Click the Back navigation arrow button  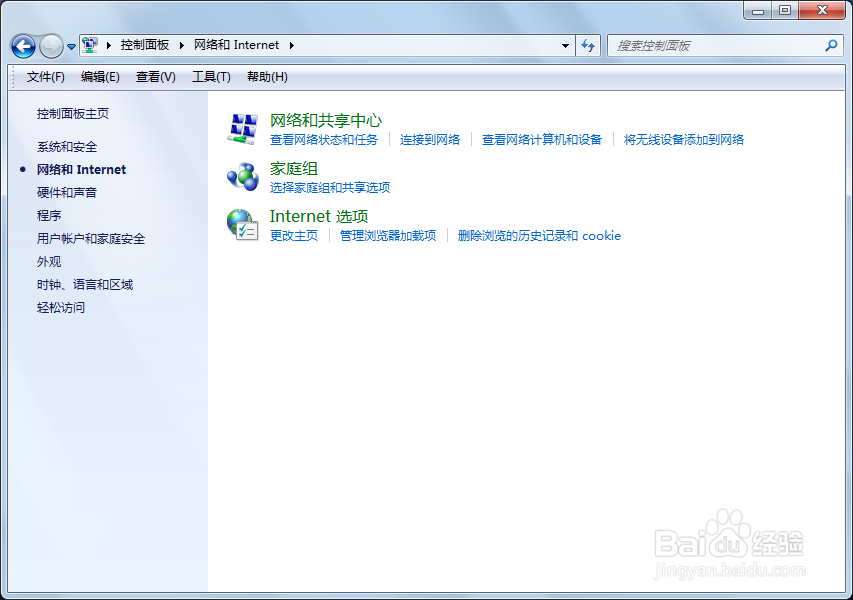pyautogui.click(x=23, y=46)
